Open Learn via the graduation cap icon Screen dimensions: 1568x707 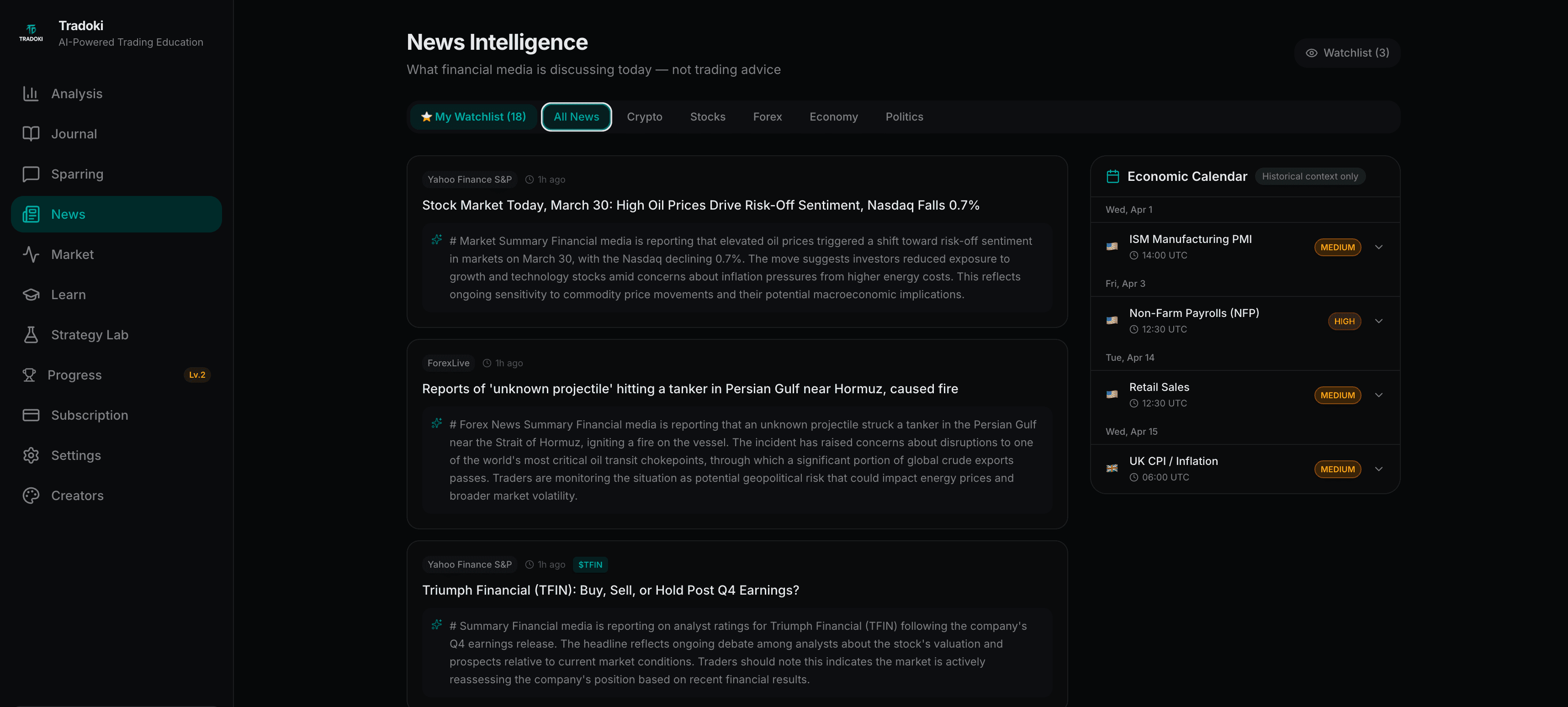32,295
